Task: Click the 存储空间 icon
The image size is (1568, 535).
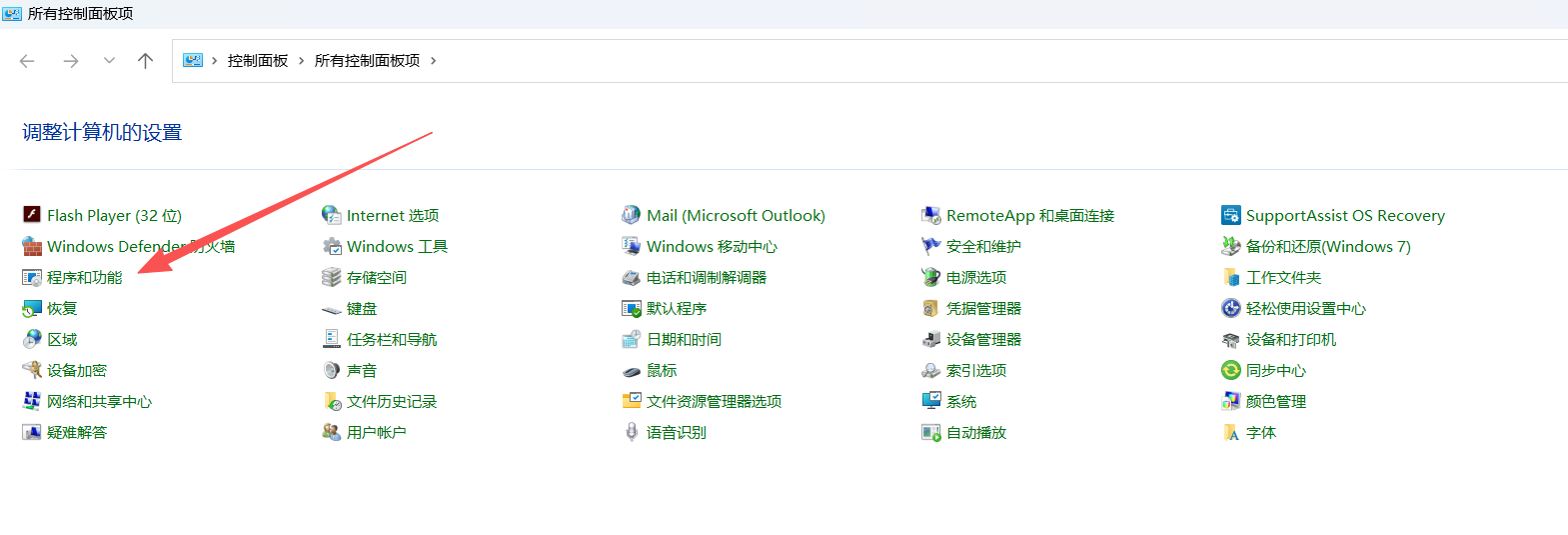Action: click(x=332, y=277)
